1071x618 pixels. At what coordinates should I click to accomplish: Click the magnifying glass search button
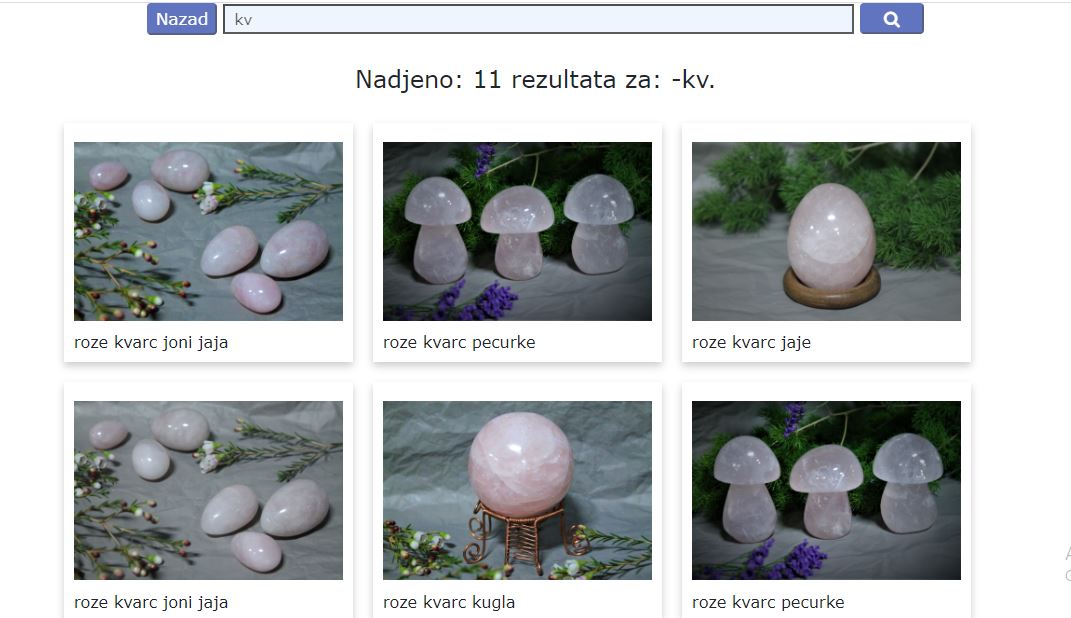pyautogui.click(x=891, y=19)
